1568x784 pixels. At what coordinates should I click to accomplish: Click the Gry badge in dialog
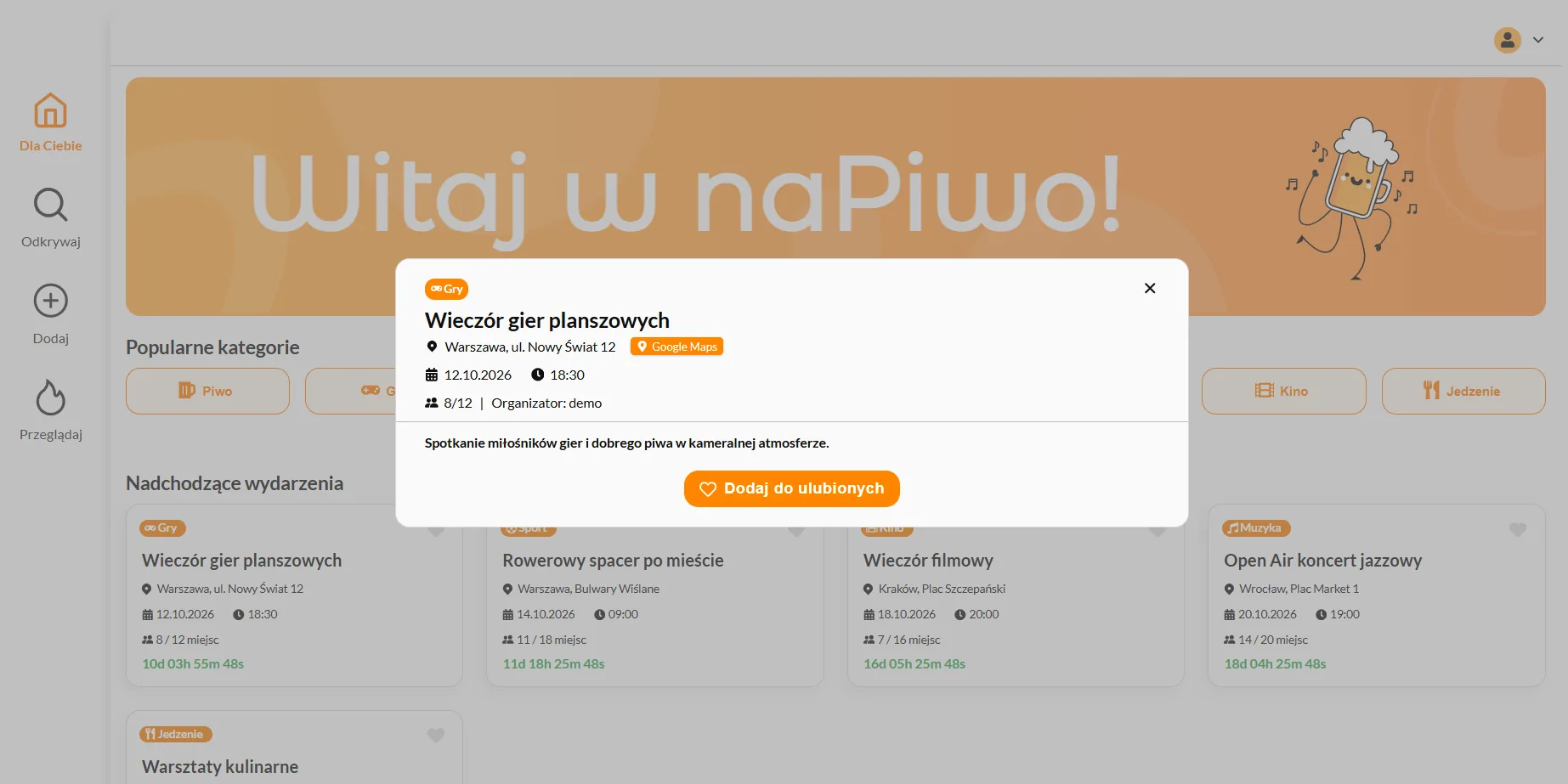[x=446, y=289]
